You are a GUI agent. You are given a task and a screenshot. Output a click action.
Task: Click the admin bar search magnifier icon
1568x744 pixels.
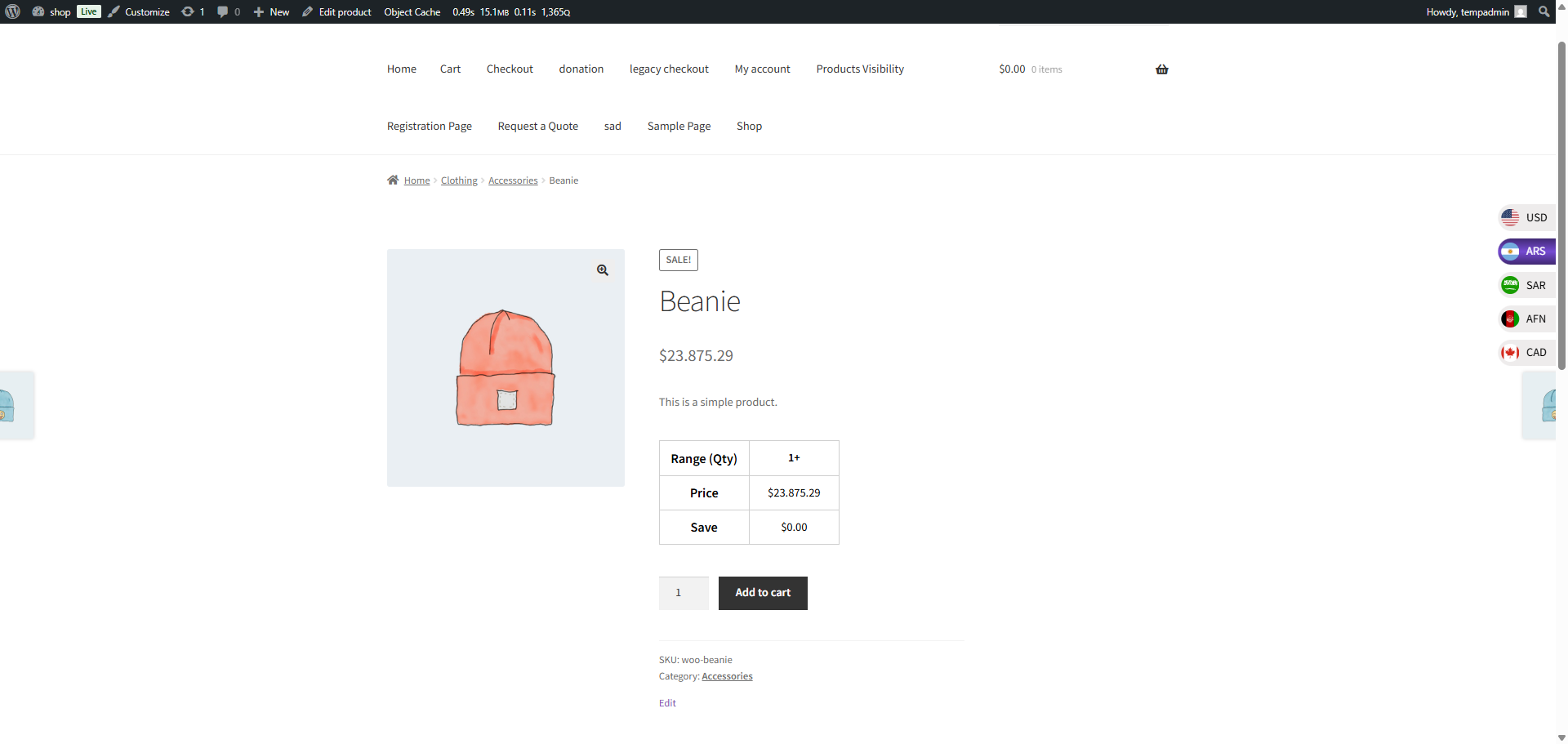tap(1543, 11)
